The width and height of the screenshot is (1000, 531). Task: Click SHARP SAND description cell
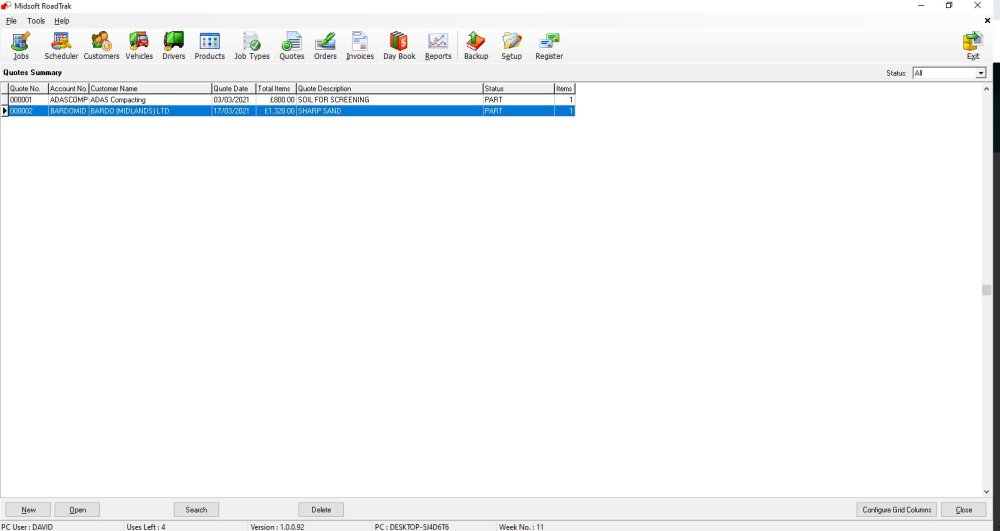(390, 111)
